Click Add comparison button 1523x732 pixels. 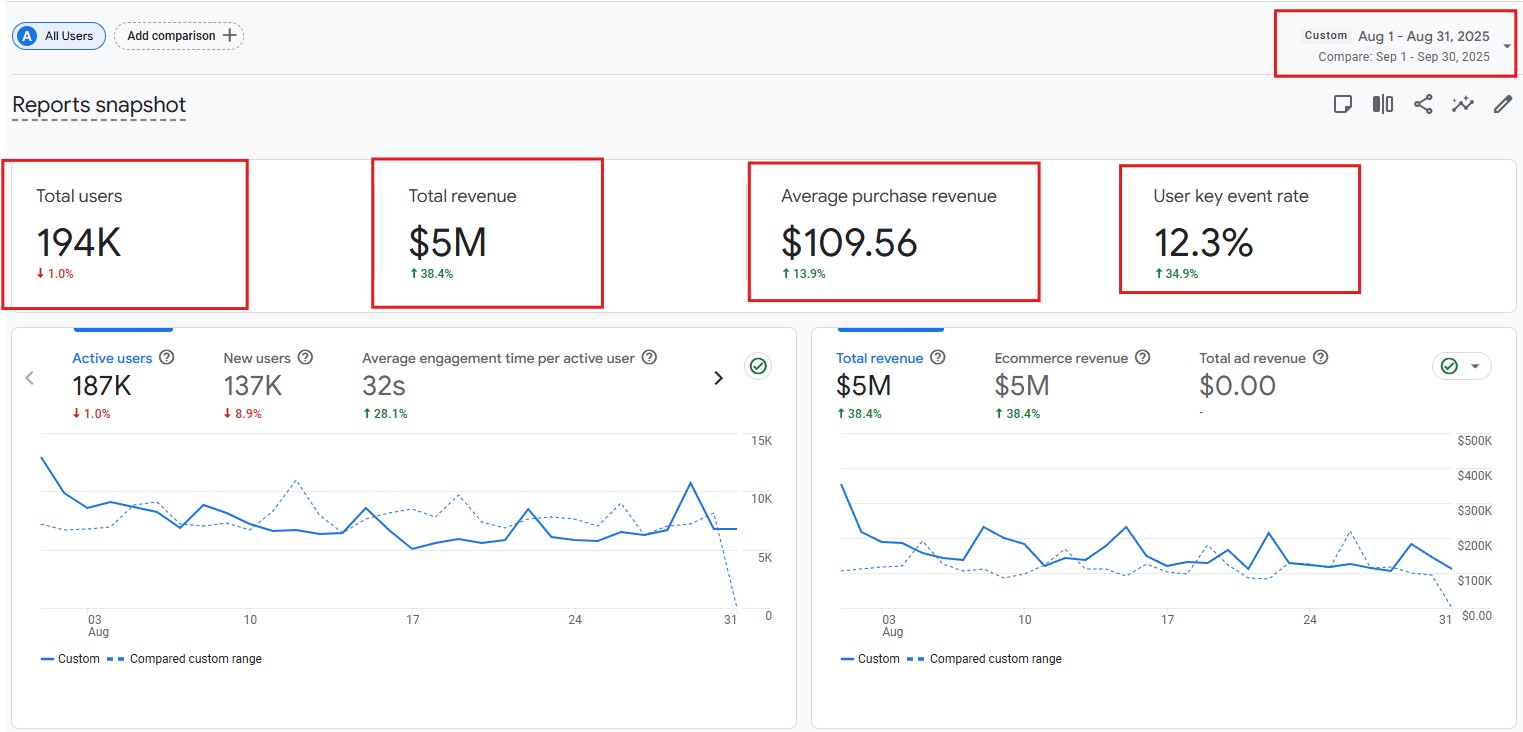pos(179,36)
